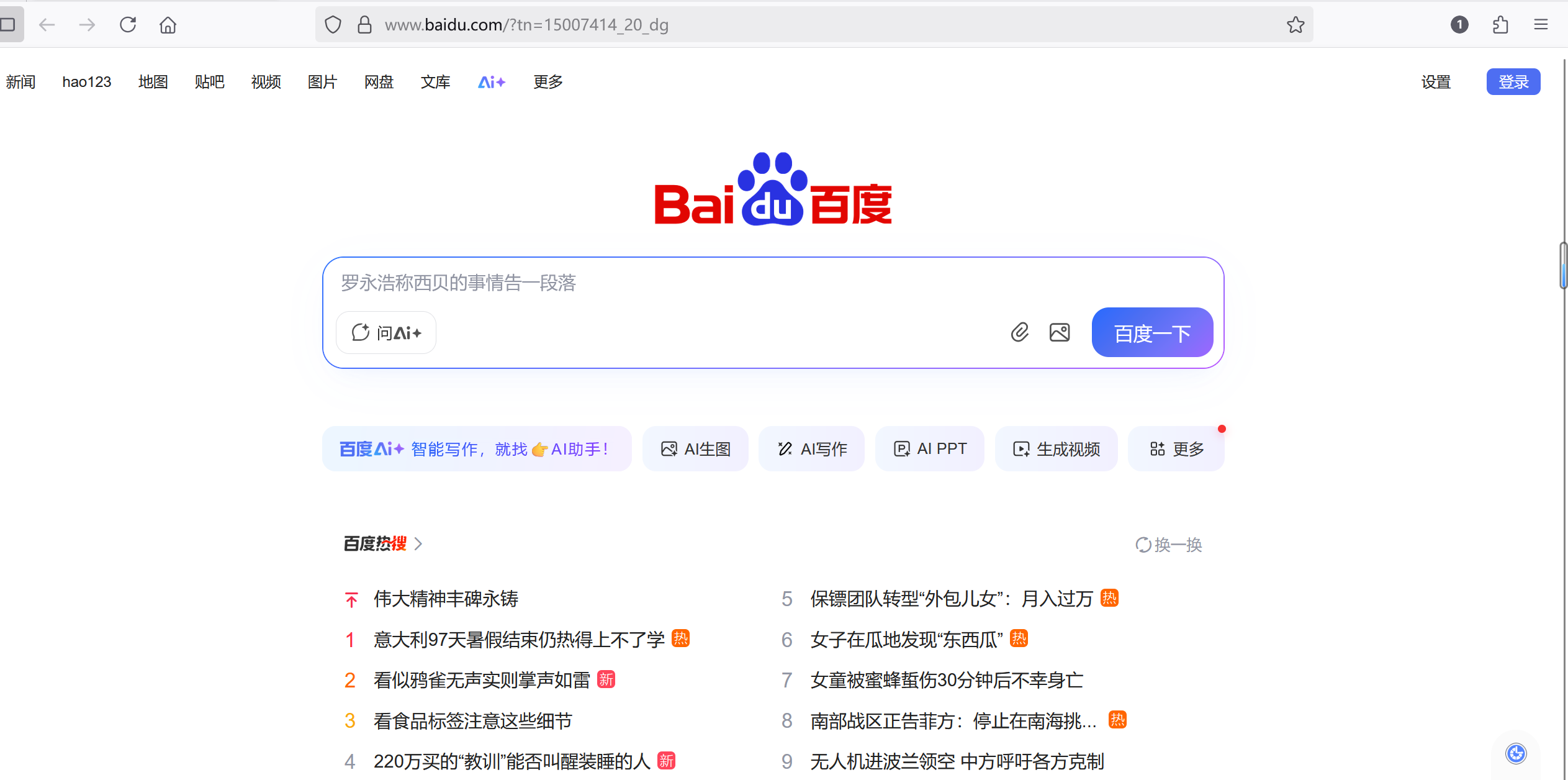Click the 问AI+ chat button
1568x780 pixels.
[x=386, y=333]
